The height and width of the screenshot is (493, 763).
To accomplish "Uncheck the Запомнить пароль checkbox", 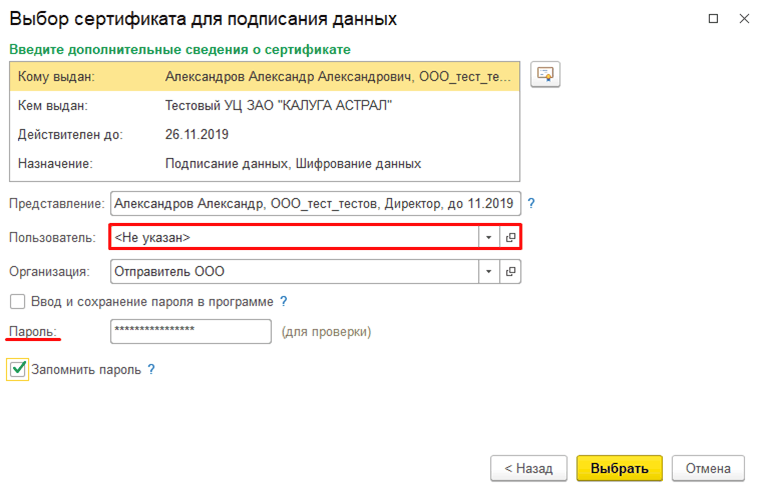I will pyautogui.click(x=18, y=369).
